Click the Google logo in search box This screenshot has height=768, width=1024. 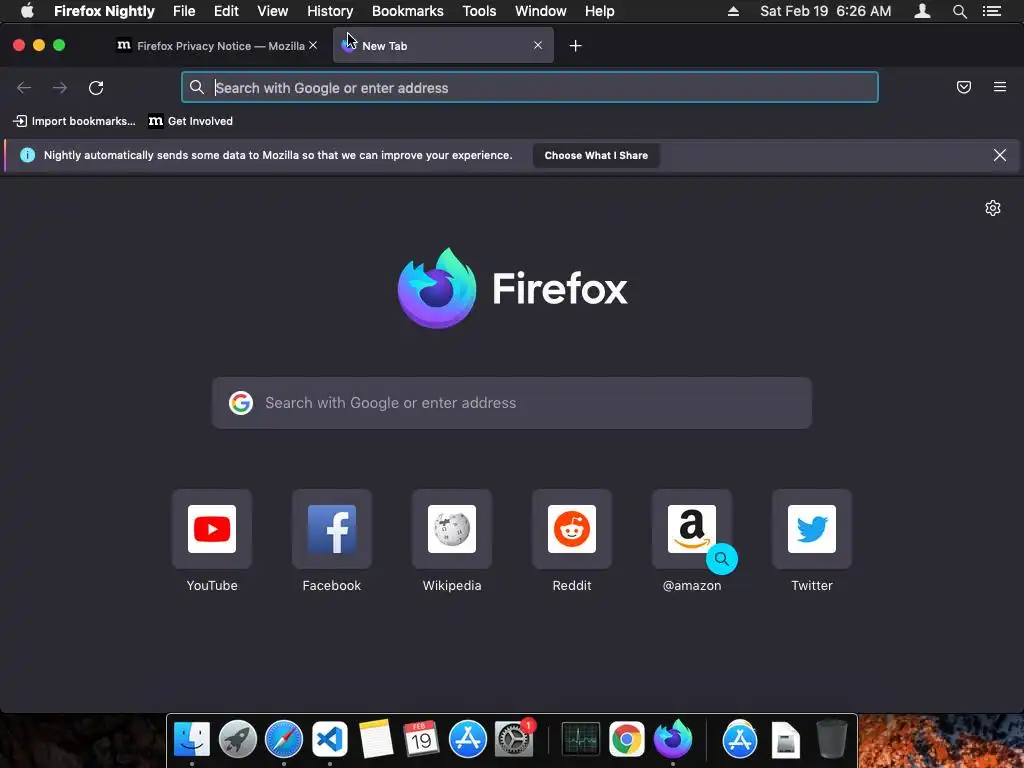241,403
